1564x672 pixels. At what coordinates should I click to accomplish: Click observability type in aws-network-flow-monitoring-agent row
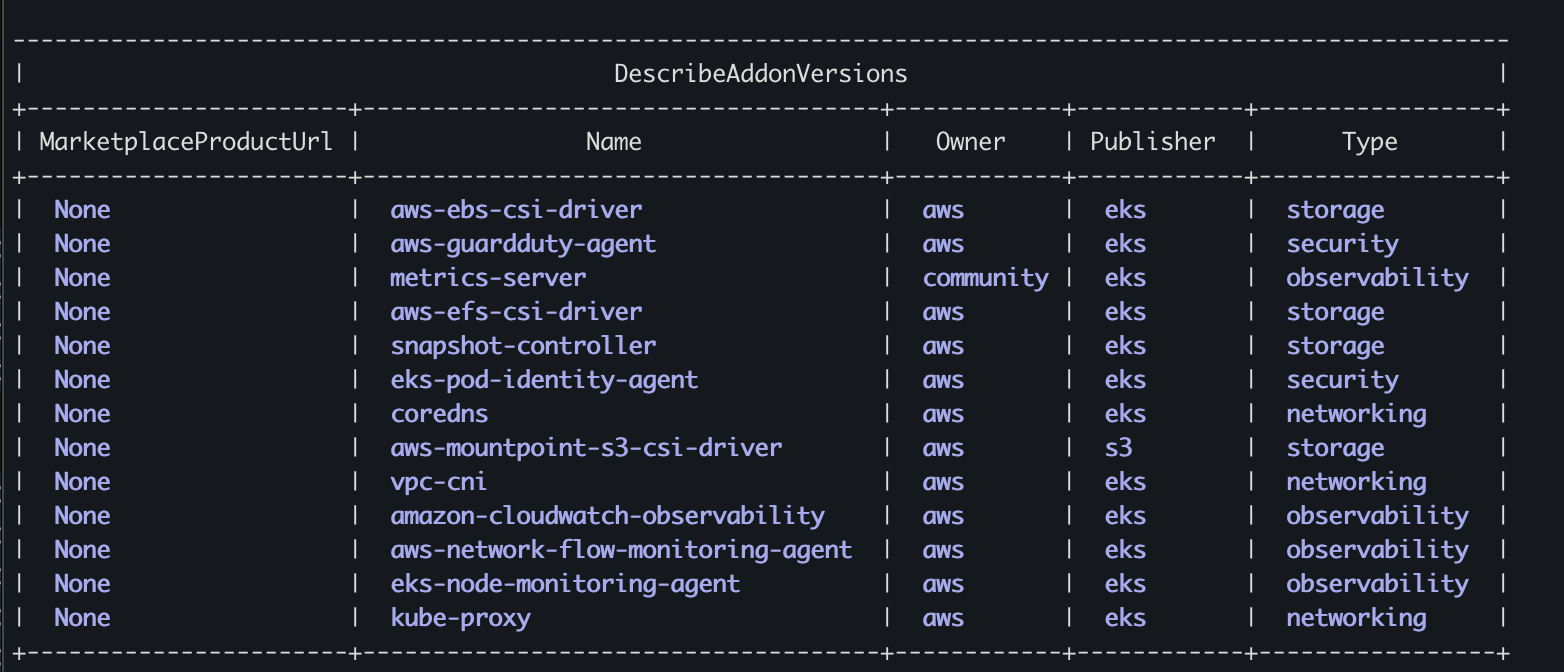click(1377, 550)
